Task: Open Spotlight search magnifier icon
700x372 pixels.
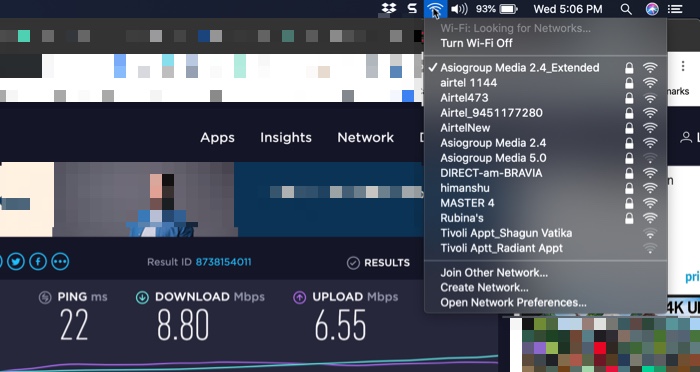Action: (x=626, y=9)
